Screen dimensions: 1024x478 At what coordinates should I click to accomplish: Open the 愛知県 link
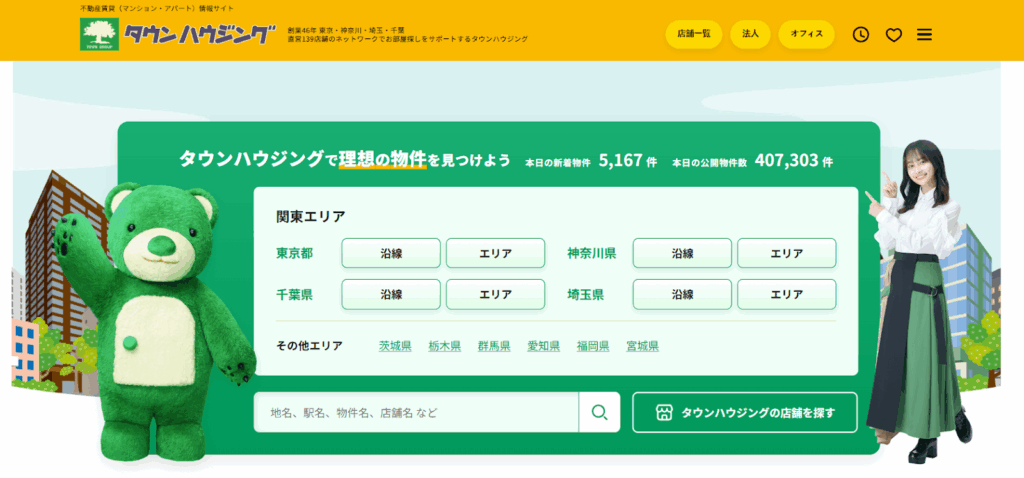pos(544,346)
